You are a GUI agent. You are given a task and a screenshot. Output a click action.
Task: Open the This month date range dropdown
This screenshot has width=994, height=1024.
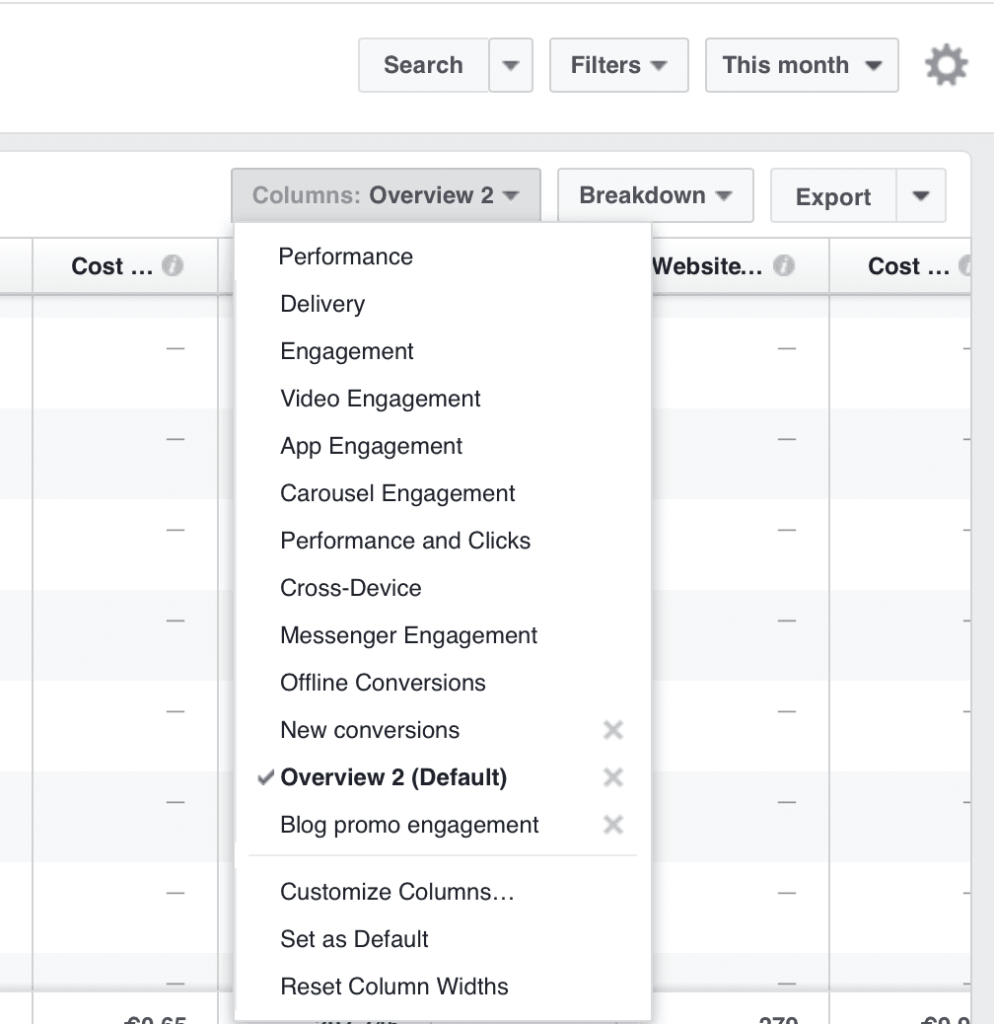pyautogui.click(x=801, y=66)
